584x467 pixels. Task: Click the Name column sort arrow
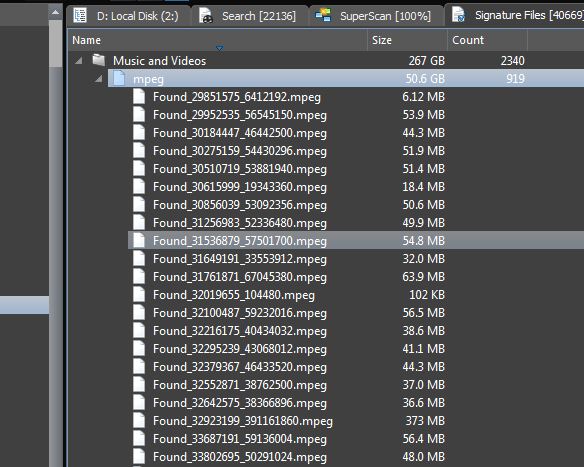tap(219, 48)
